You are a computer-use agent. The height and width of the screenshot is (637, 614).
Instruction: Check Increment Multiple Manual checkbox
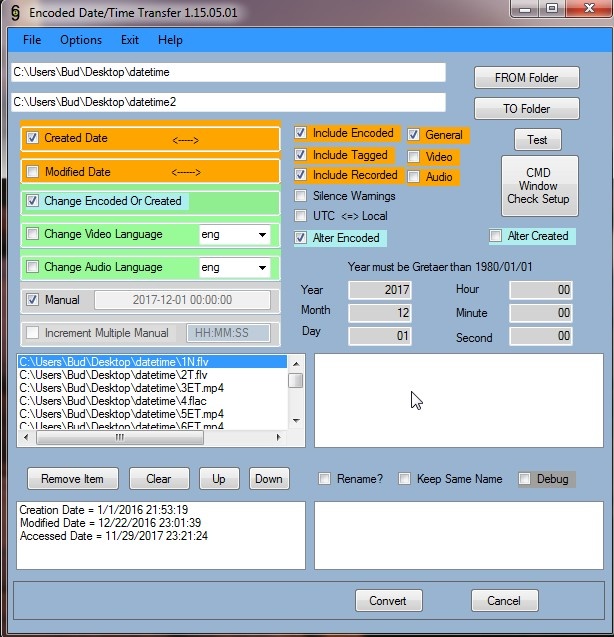[x=33, y=333]
